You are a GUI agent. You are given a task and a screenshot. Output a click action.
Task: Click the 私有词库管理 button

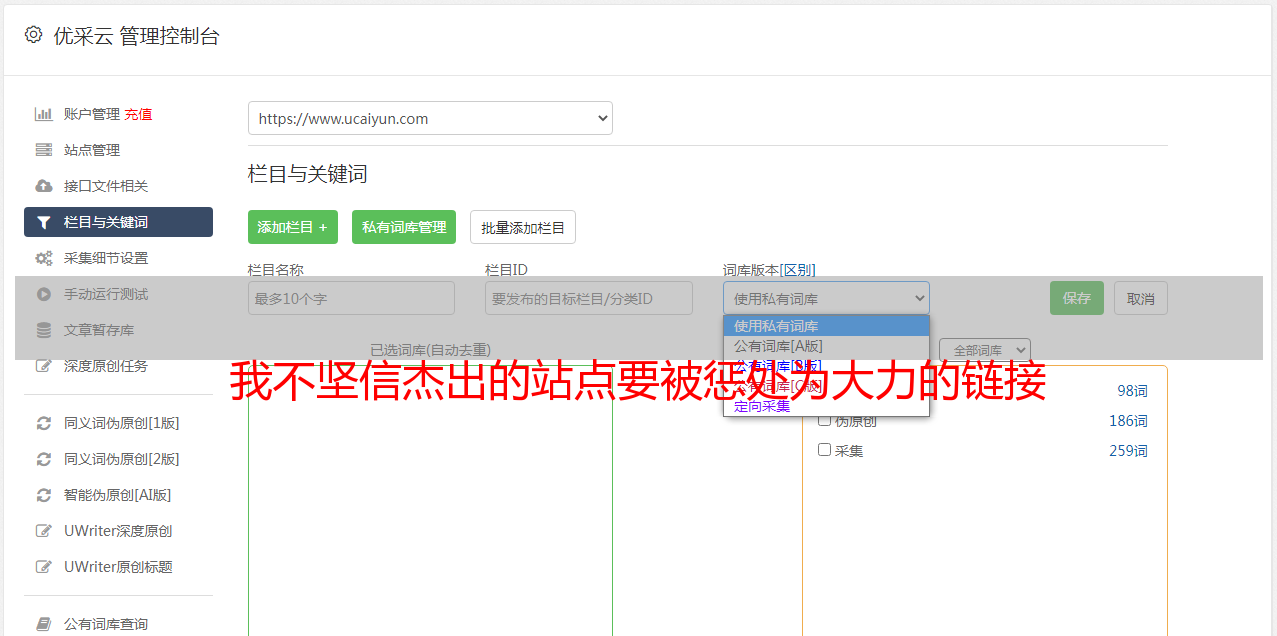404,227
